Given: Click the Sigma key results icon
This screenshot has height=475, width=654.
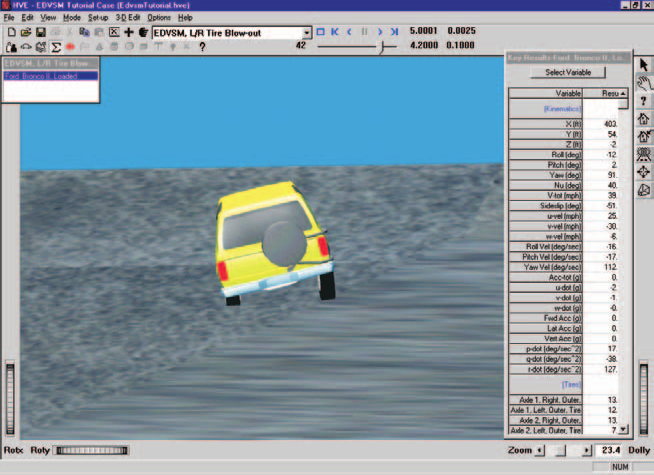Looking at the screenshot, I should click(55, 47).
